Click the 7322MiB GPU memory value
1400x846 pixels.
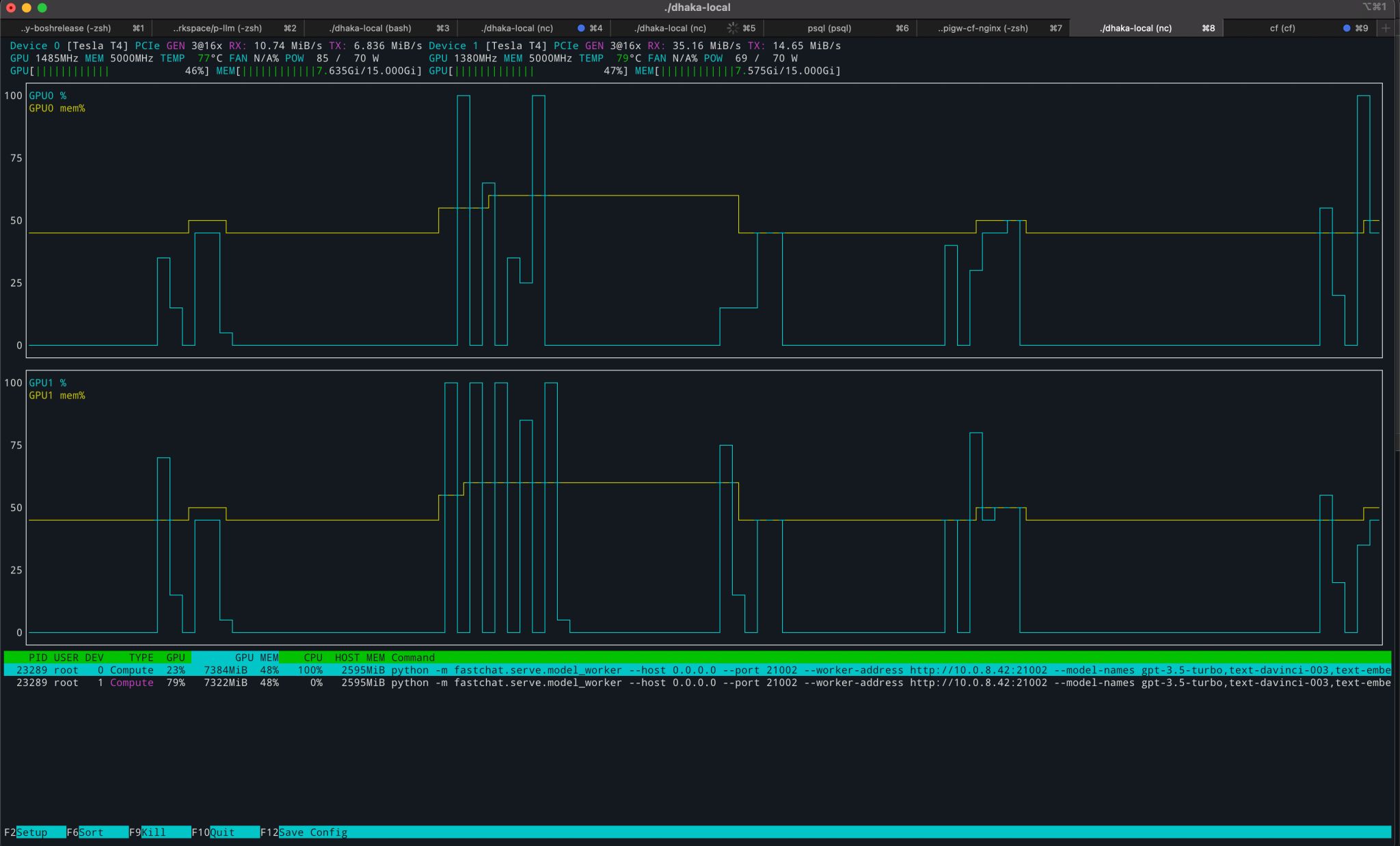pyautogui.click(x=226, y=683)
